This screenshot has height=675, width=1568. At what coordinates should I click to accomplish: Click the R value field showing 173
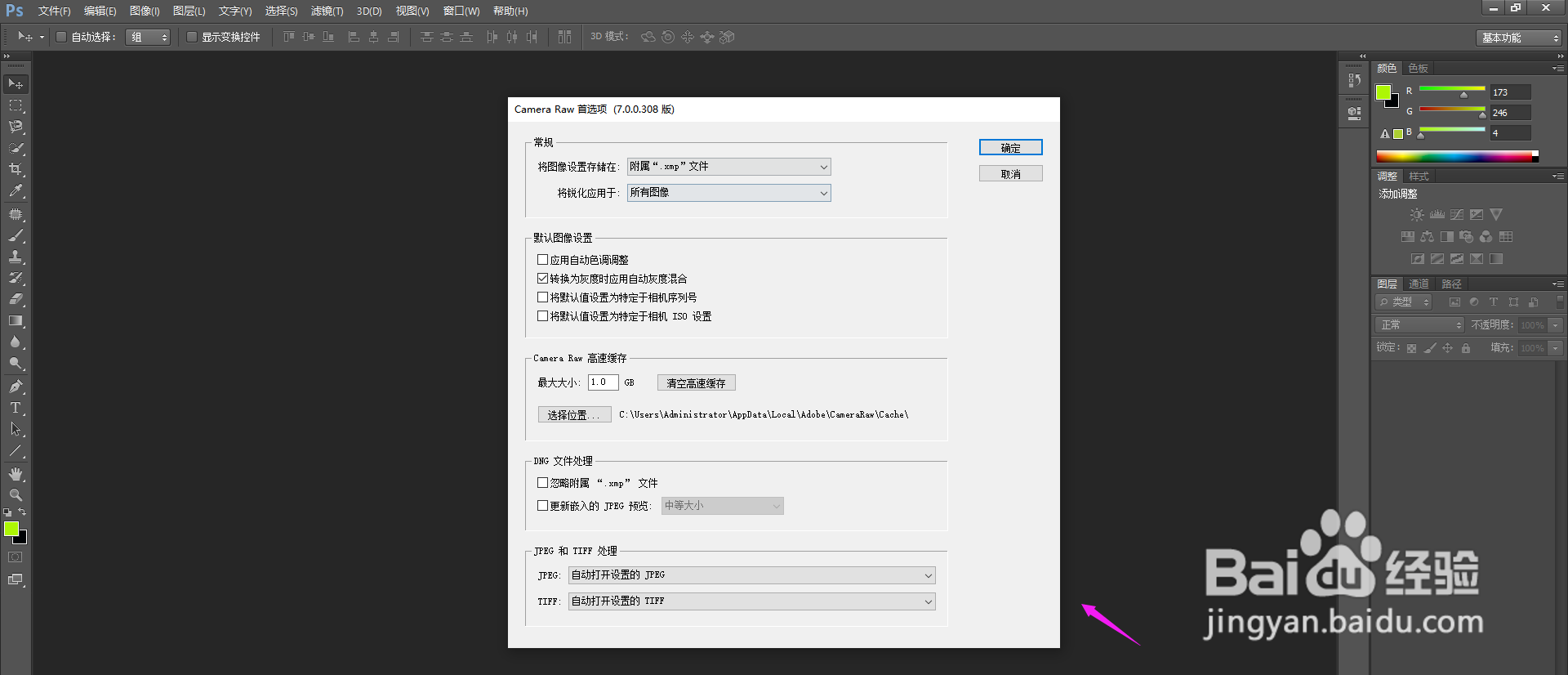1510,92
